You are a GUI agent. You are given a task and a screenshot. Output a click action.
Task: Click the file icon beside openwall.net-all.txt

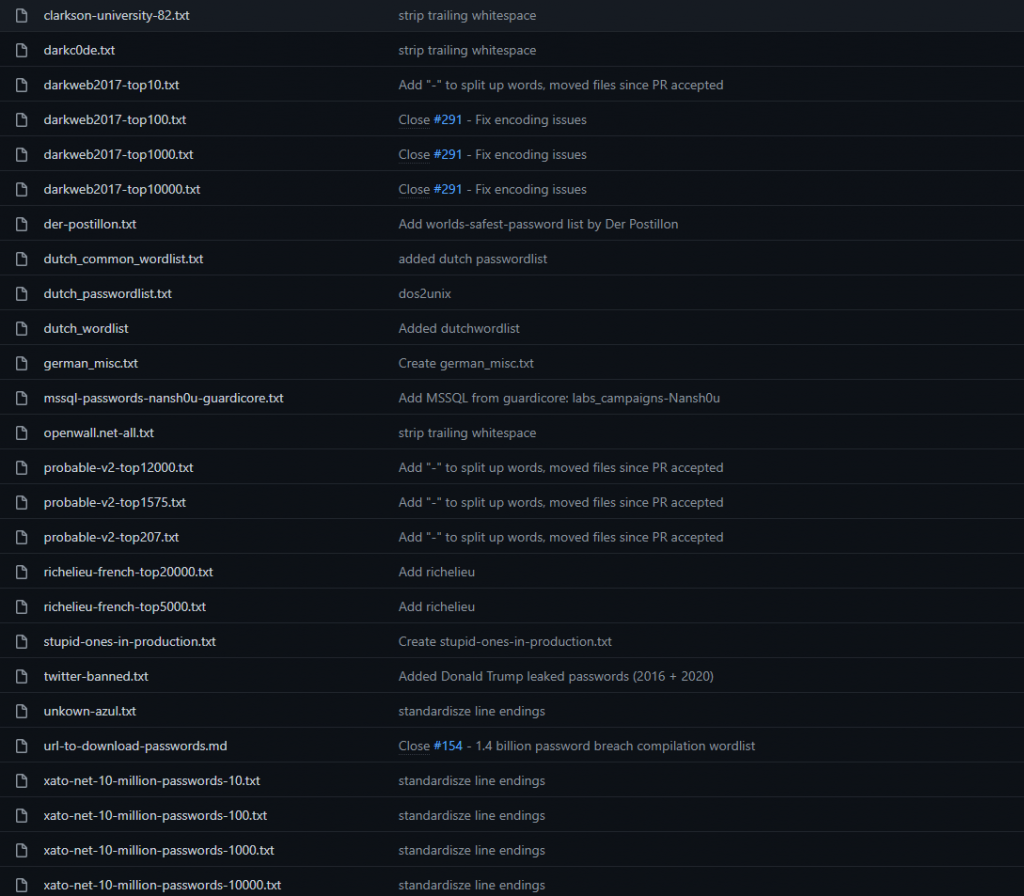coord(21,433)
